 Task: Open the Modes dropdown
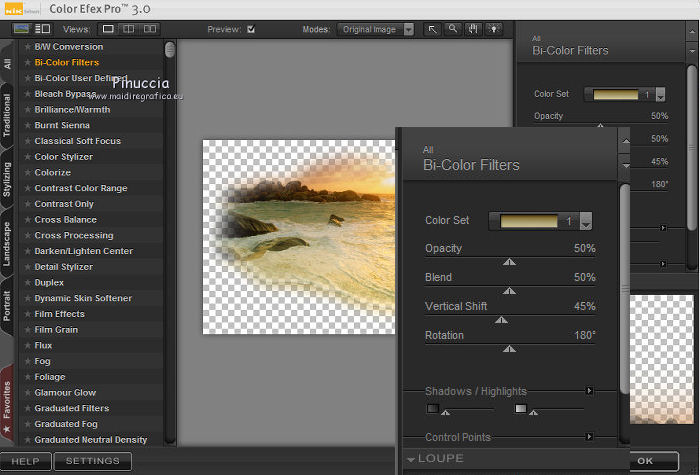408,30
